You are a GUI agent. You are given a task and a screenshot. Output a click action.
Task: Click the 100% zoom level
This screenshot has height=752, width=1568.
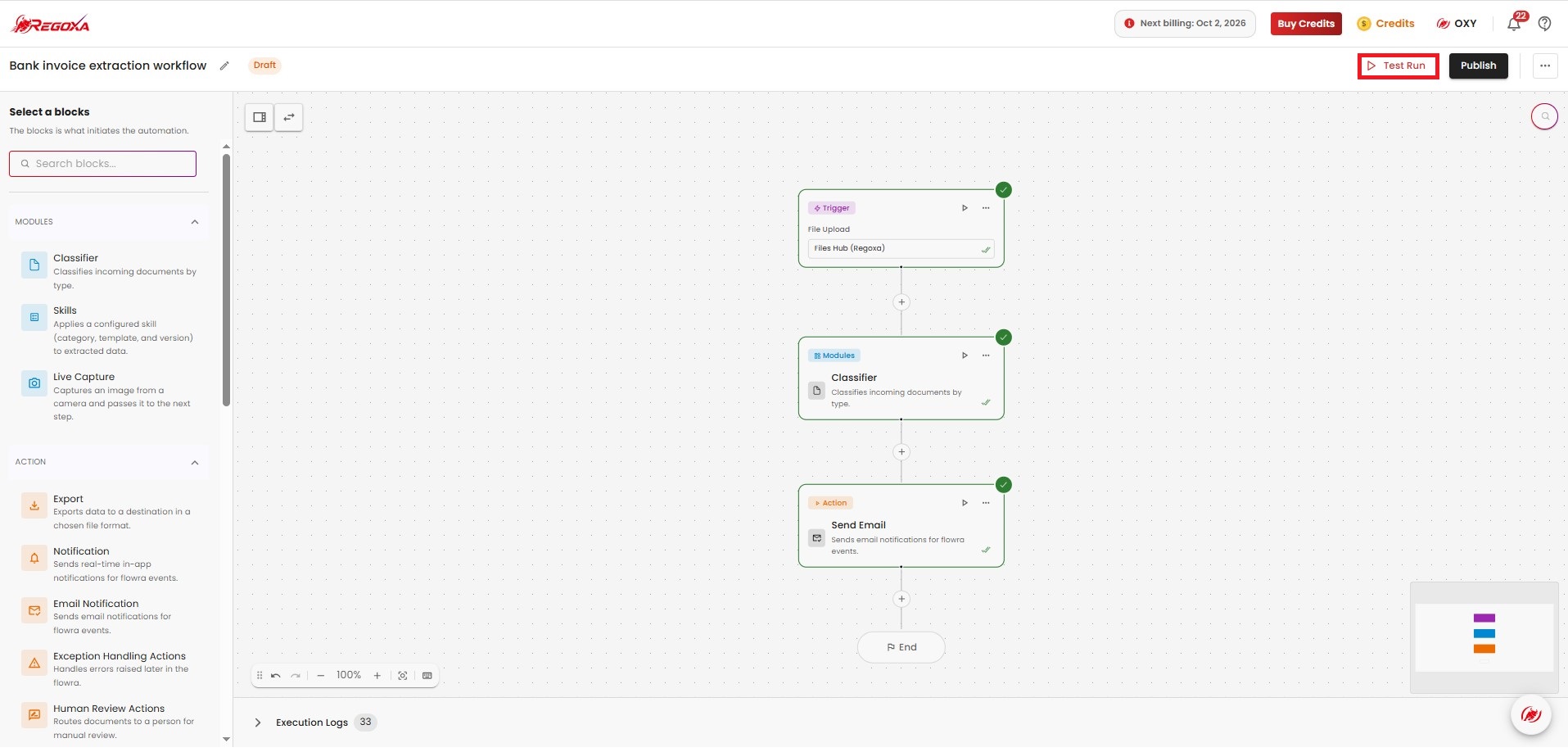pyautogui.click(x=349, y=675)
